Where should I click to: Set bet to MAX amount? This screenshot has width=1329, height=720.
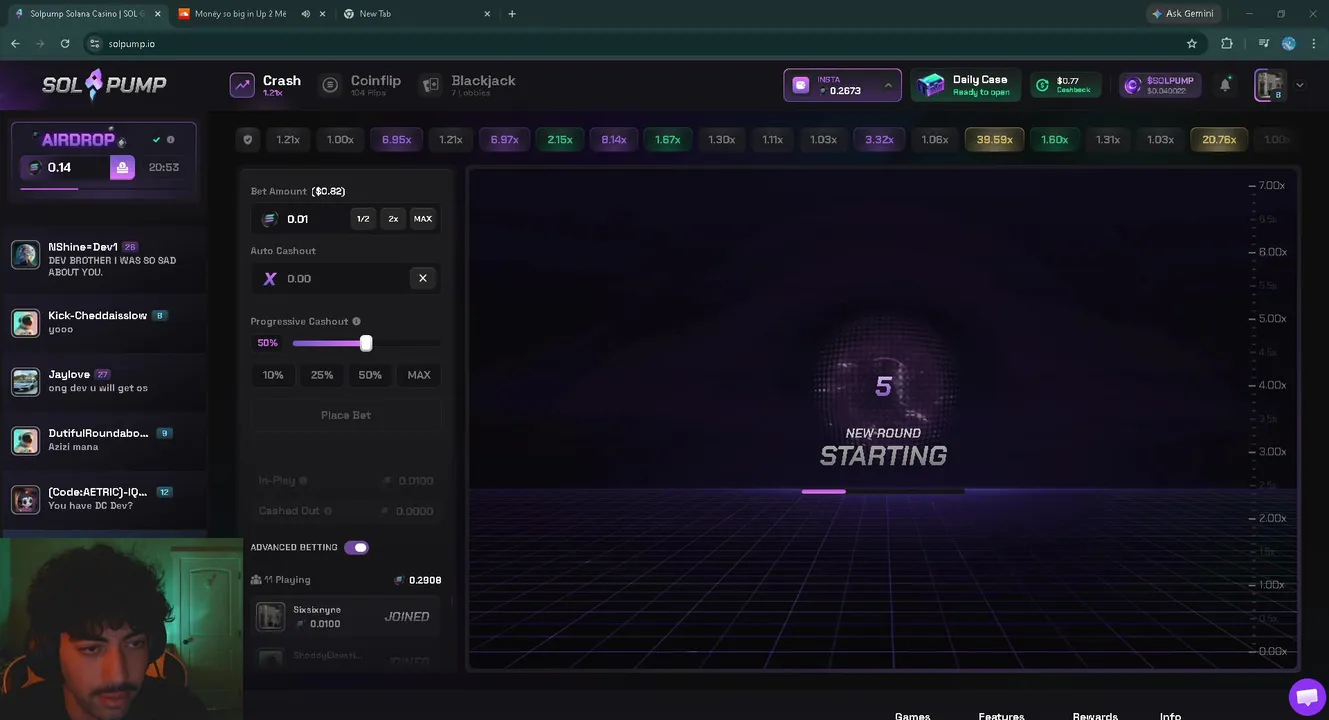[x=423, y=219]
